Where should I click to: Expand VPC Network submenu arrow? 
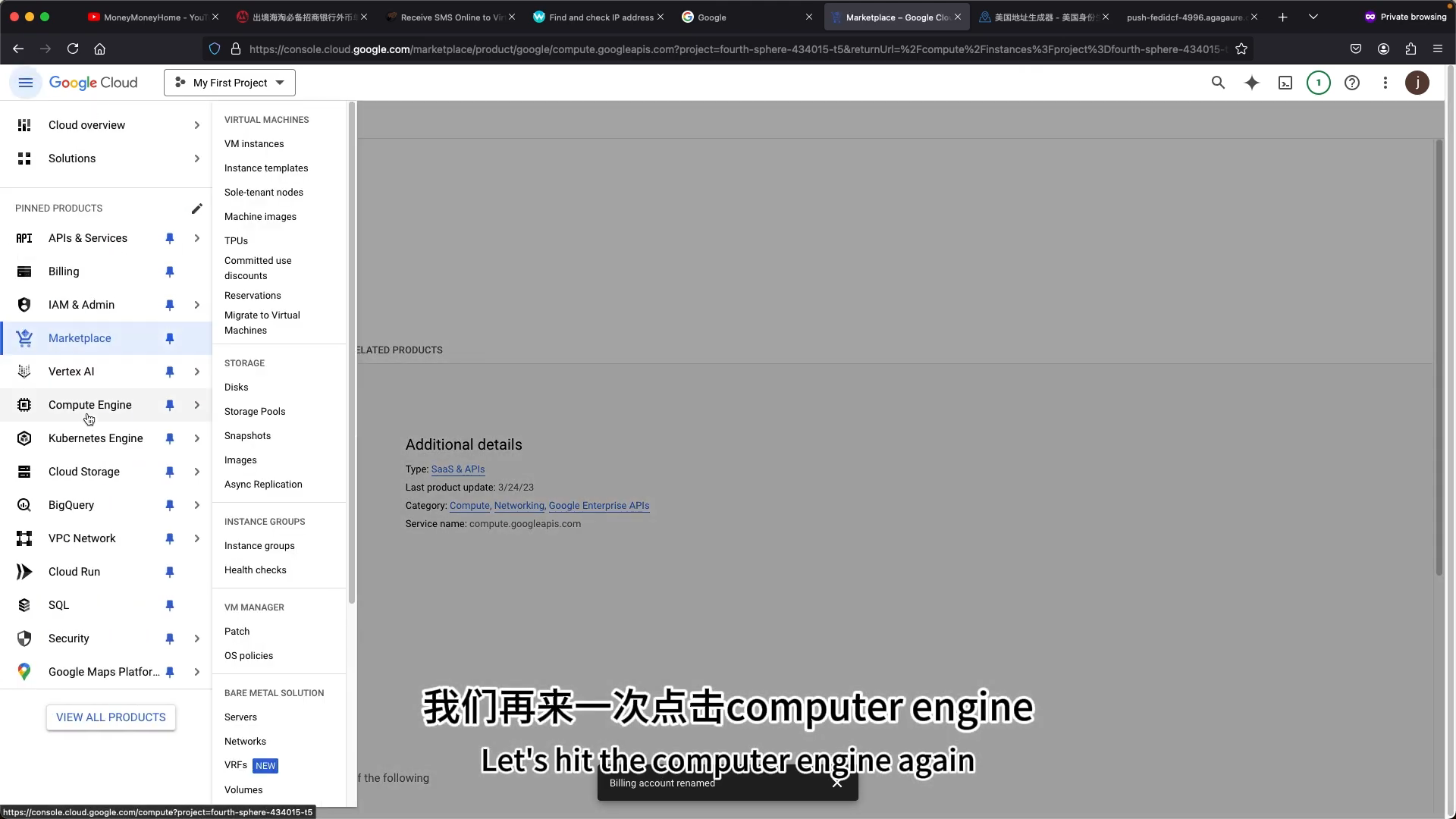point(196,538)
